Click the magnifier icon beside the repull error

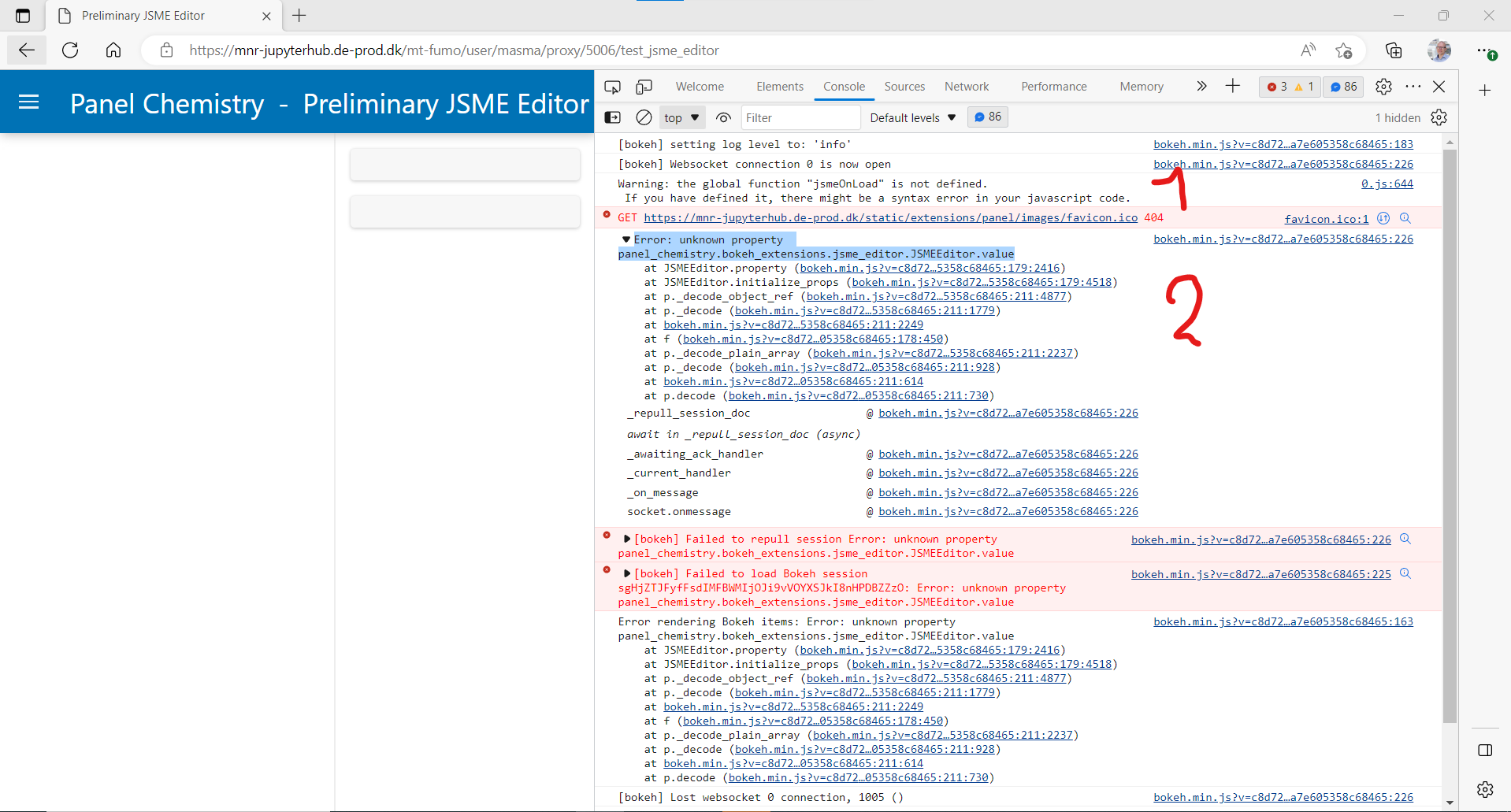coord(1405,539)
